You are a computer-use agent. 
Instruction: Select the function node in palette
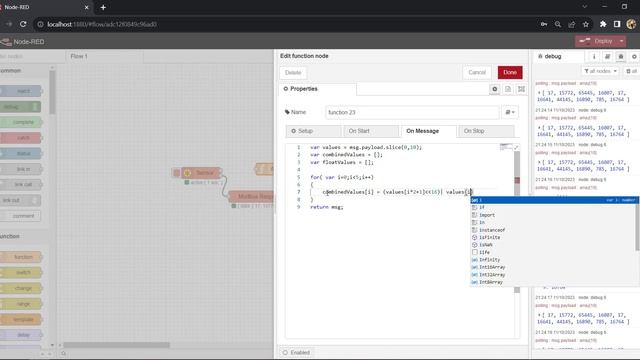(20, 257)
